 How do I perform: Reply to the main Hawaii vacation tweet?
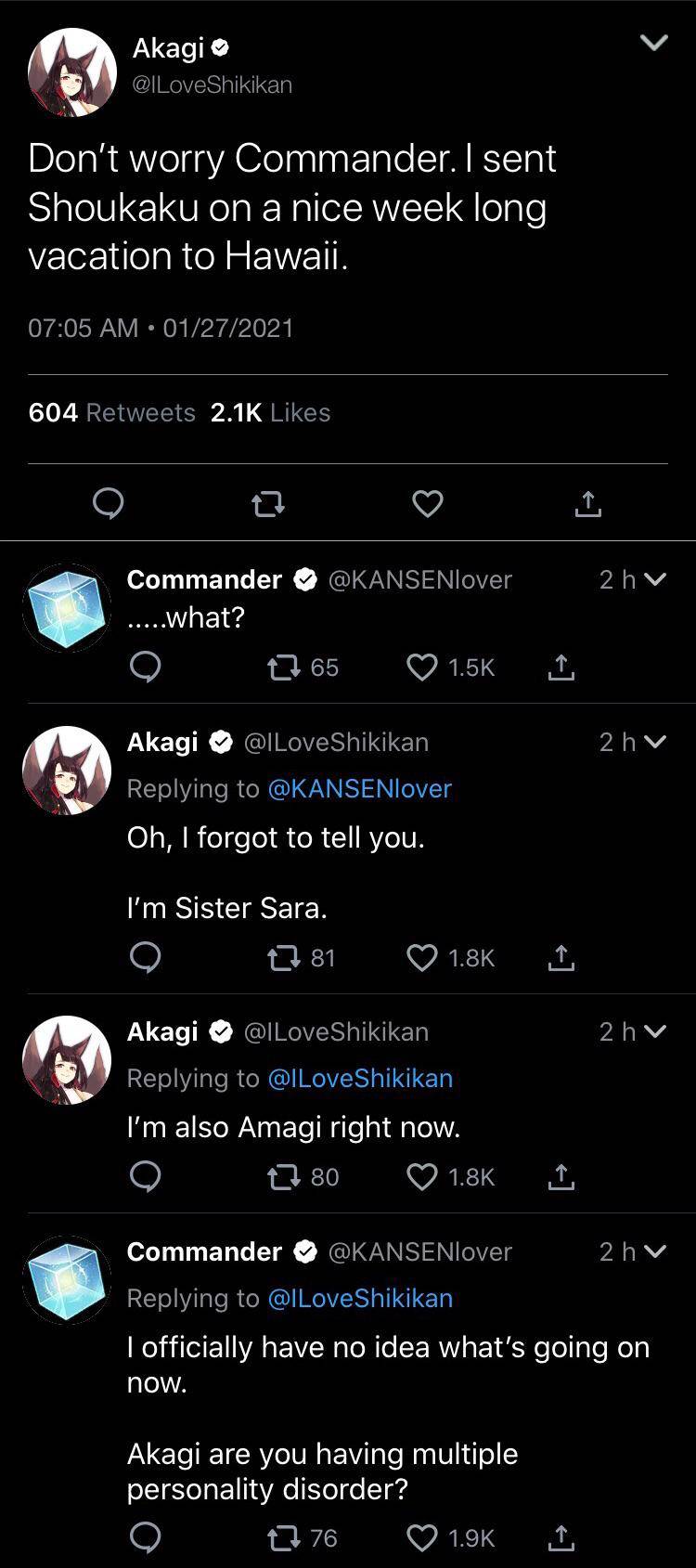coord(109,504)
